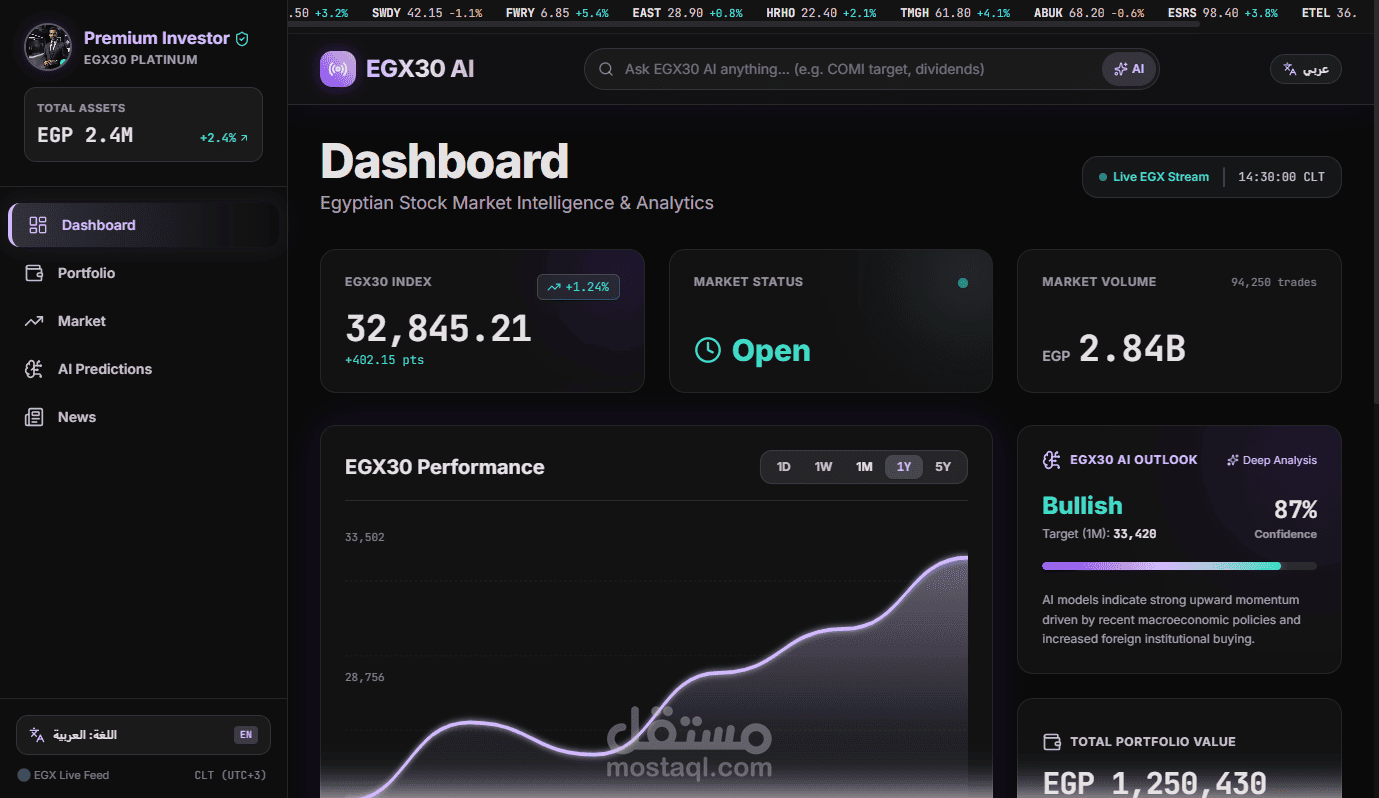1379x798 pixels.
Task: Click the CLT (UTC+3) timezone label
Action: [x=230, y=775]
